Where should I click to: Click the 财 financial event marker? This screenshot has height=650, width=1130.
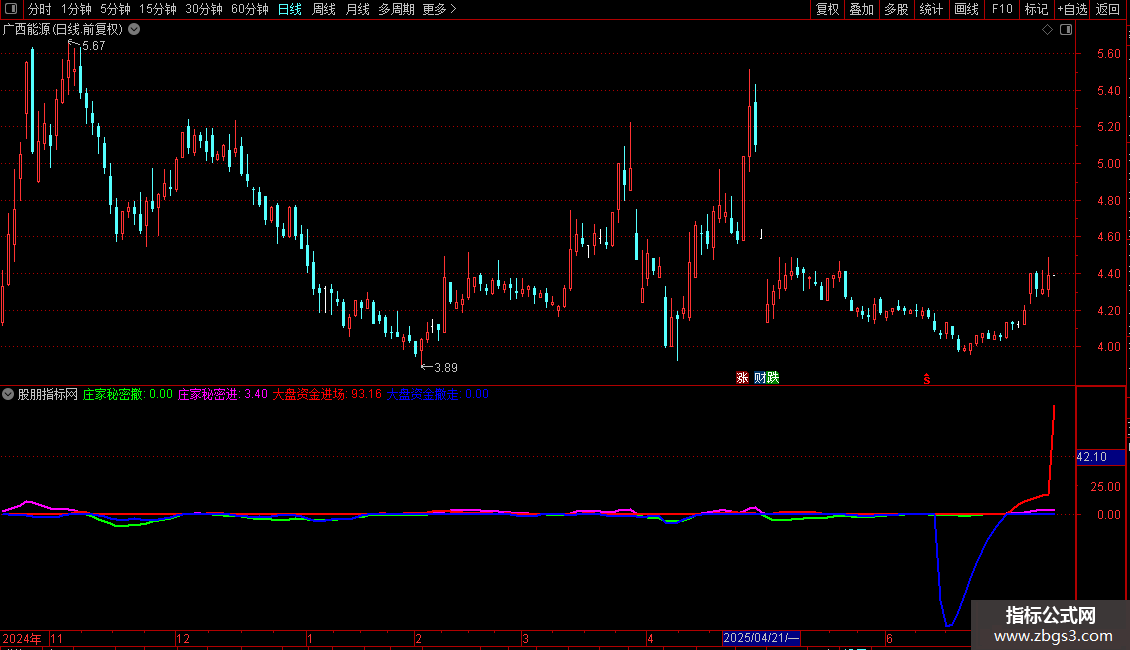[760, 378]
